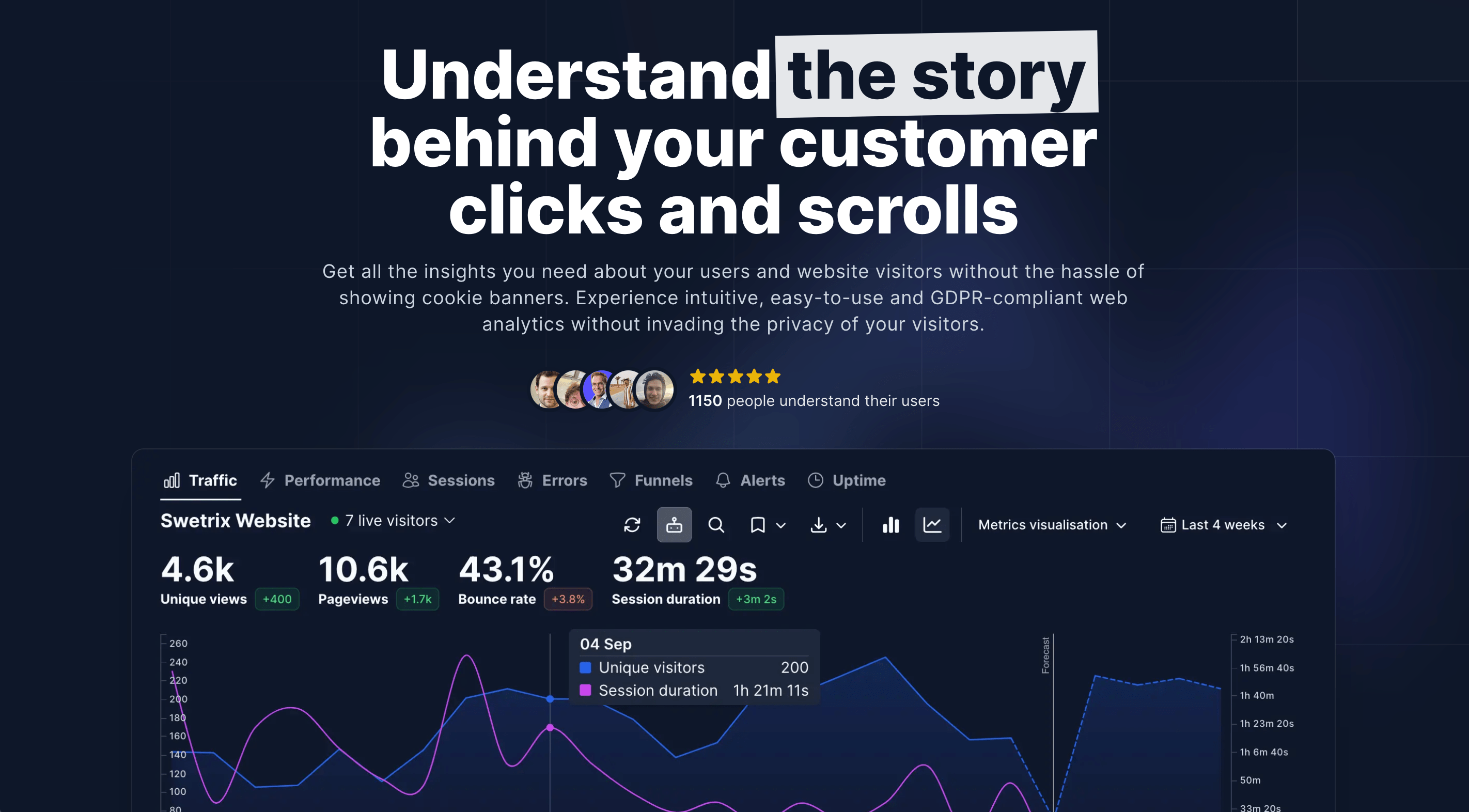This screenshot has height=812, width=1469.
Task: Select the Uptime clock icon
Action: pos(815,480)
